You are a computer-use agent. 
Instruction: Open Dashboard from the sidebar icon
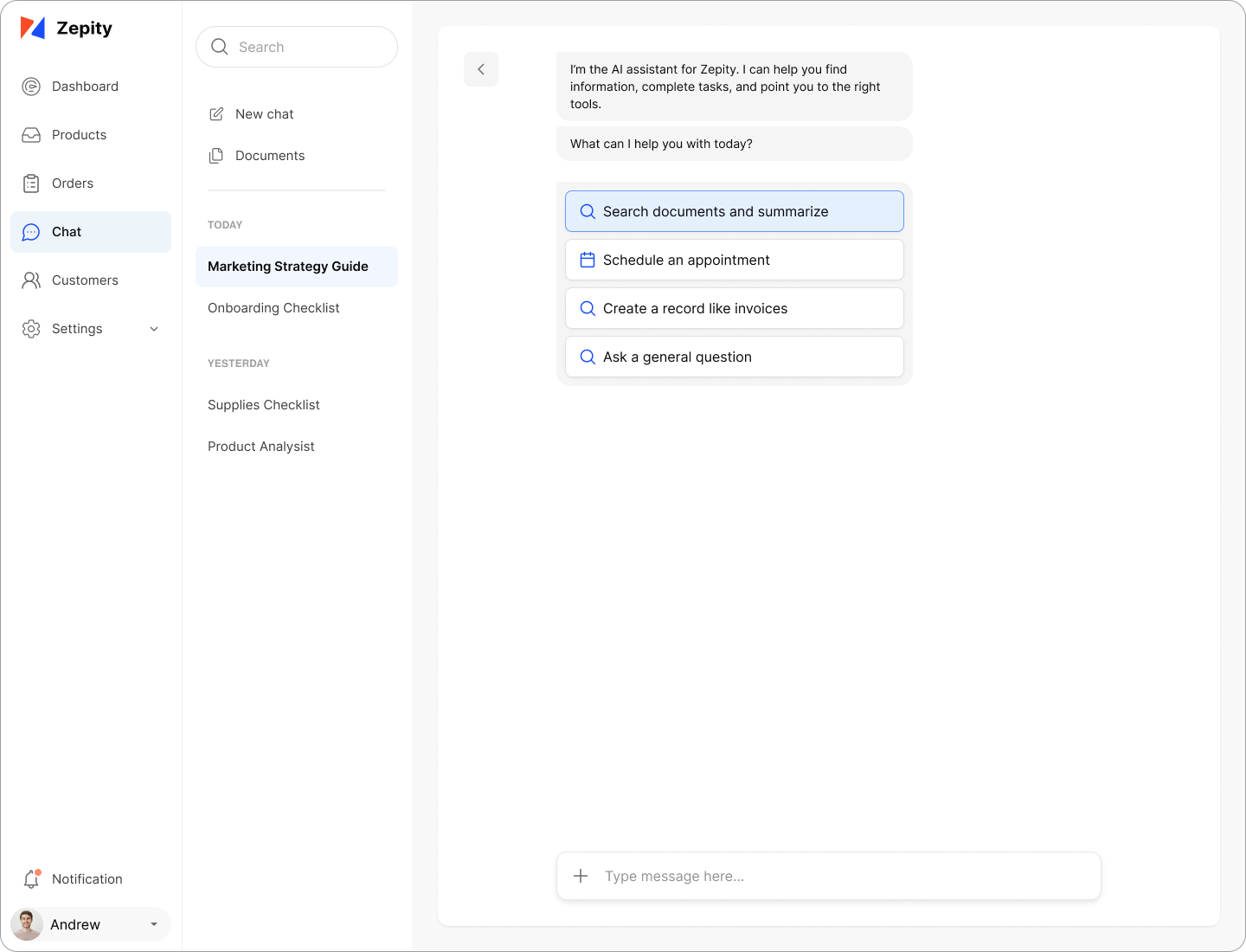[31, 87]
